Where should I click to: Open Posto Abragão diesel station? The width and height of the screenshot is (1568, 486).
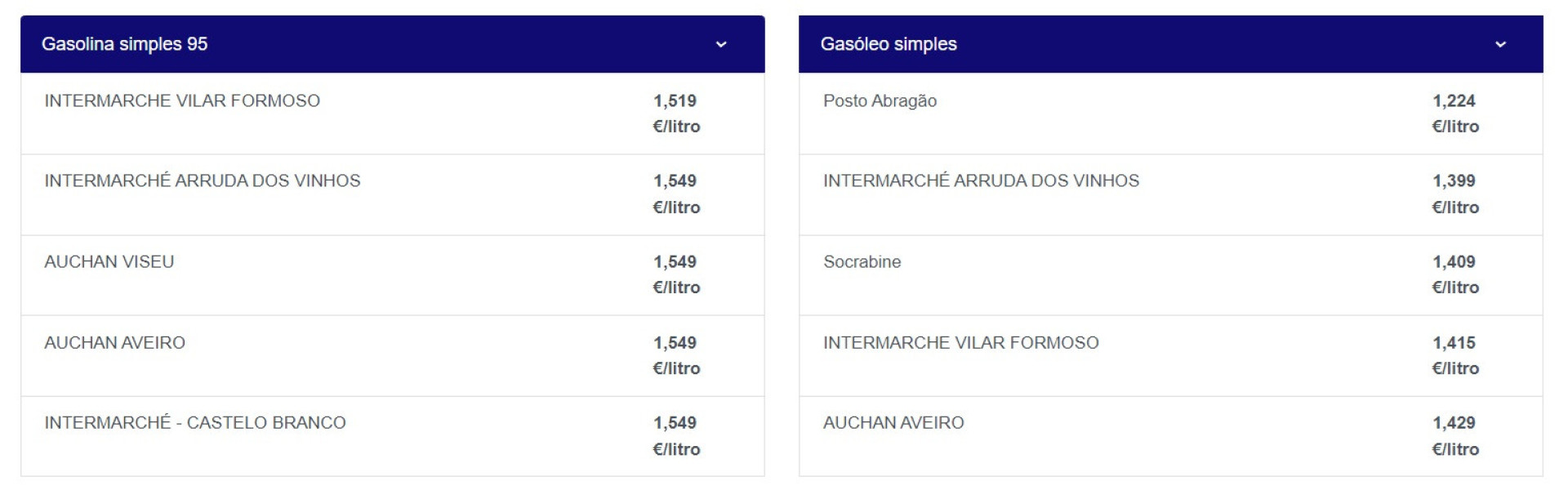[880, 100]
